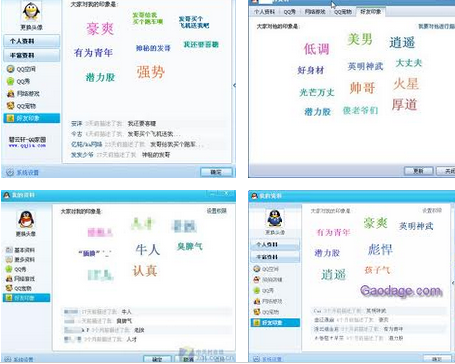Open QQ宠物 in the window showing 彪悍

coord(266,312)
